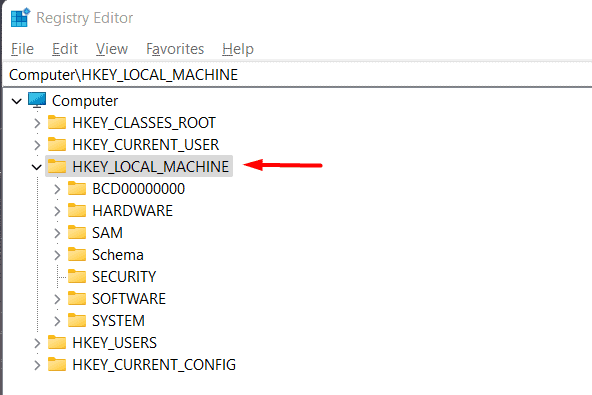Click the HKEY_CURRENT_USER folder icon
592x395 pixels.
57,144
